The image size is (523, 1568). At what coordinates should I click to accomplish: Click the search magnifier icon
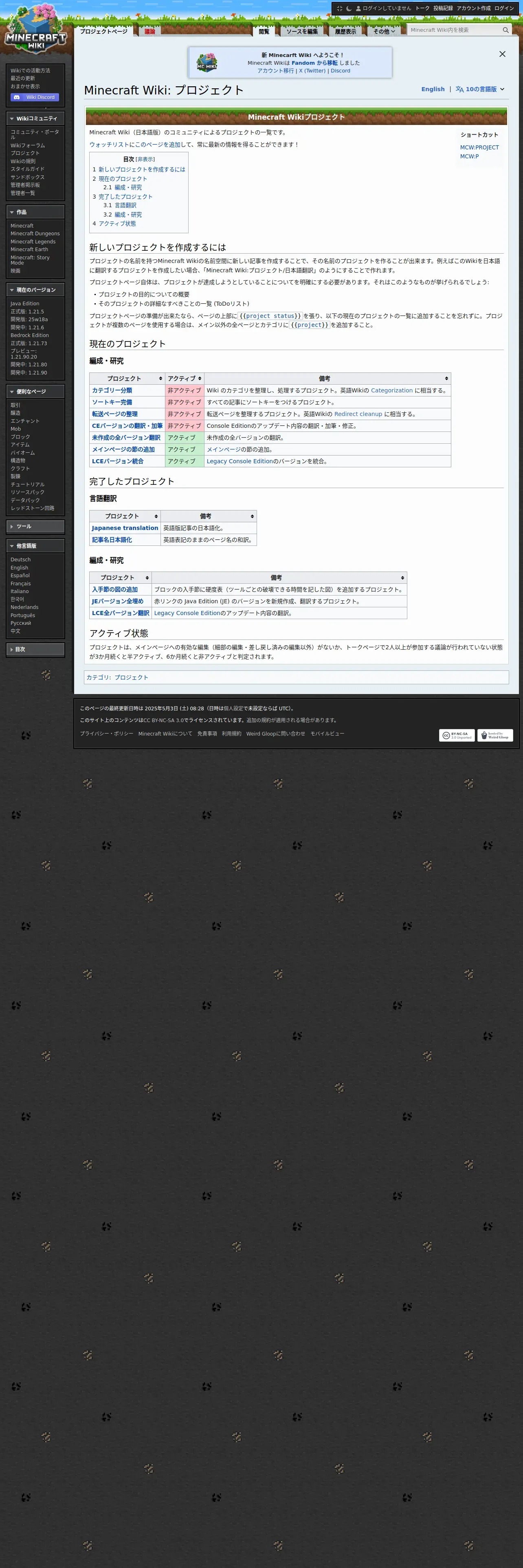pyautogui.click(x=505, y=30)
